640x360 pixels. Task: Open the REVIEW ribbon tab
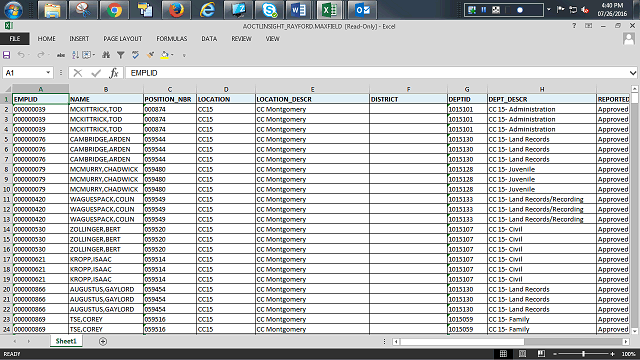[241, 39]
